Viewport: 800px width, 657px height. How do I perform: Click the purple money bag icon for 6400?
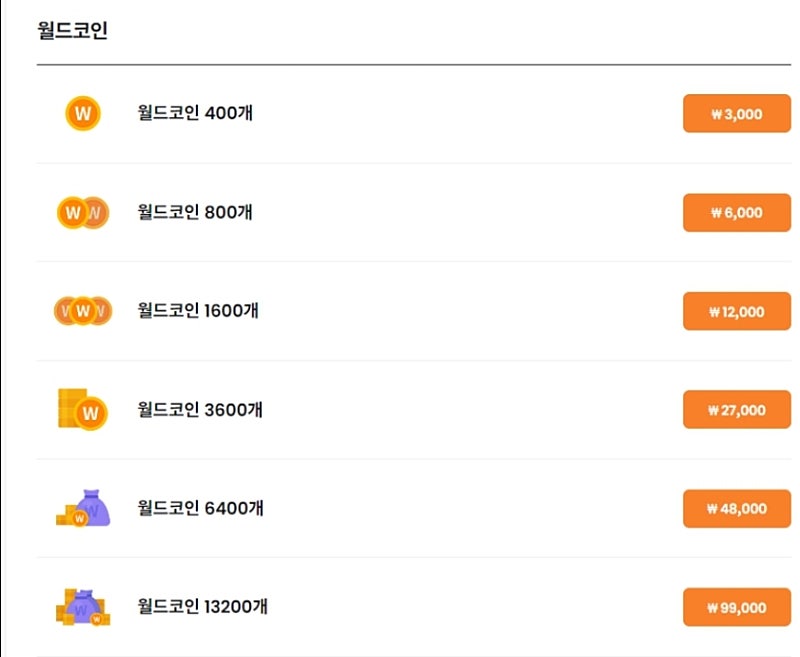[83, 508]
